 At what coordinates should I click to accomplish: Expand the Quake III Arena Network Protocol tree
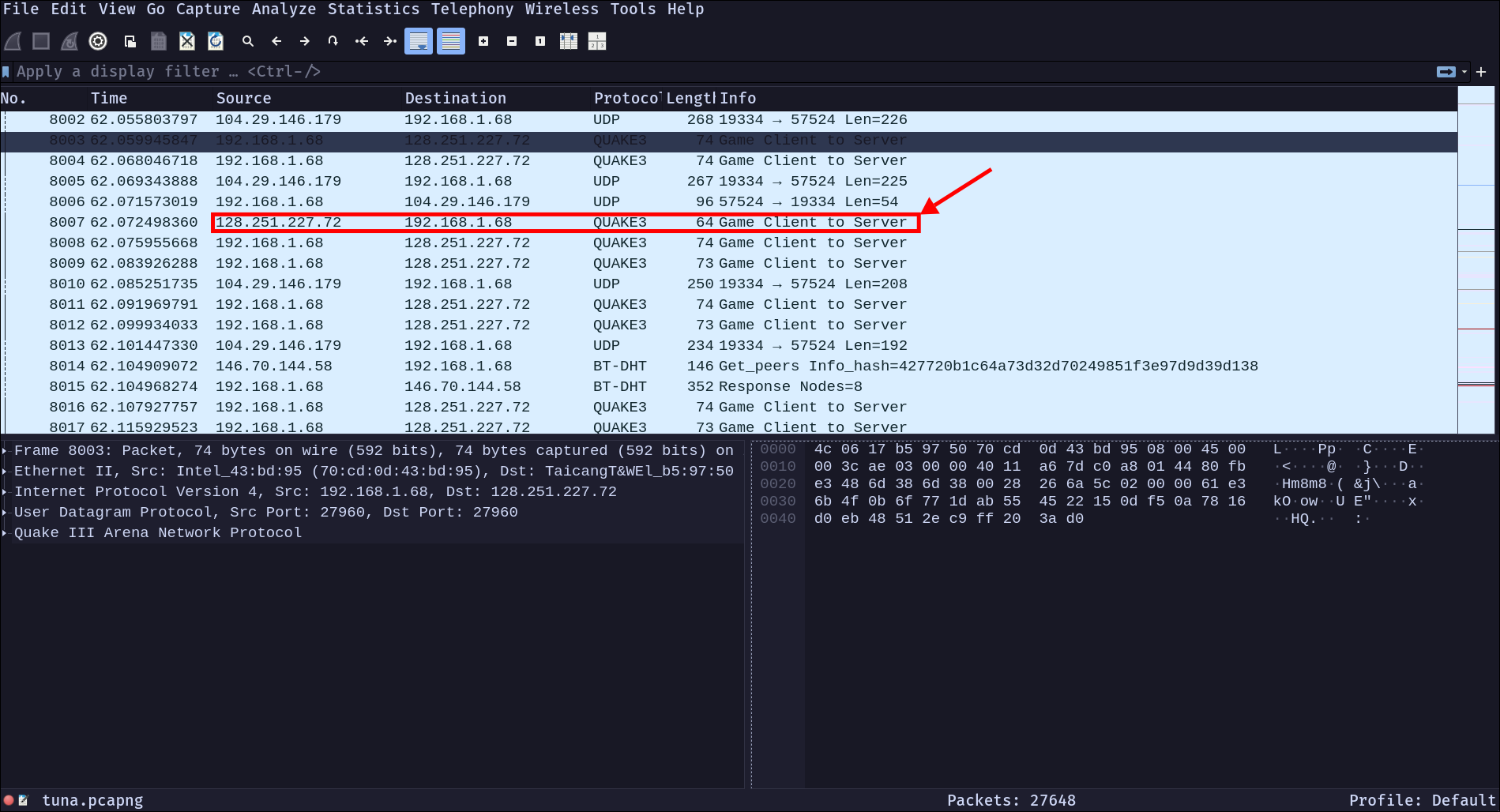tap(5, 533)
